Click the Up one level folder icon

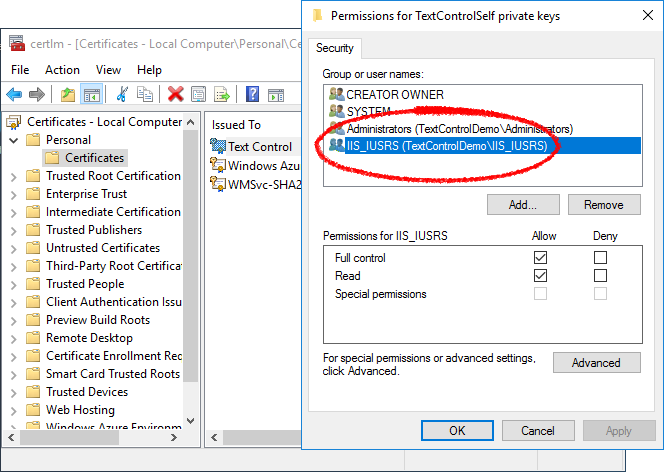click(x=68, y=94)
